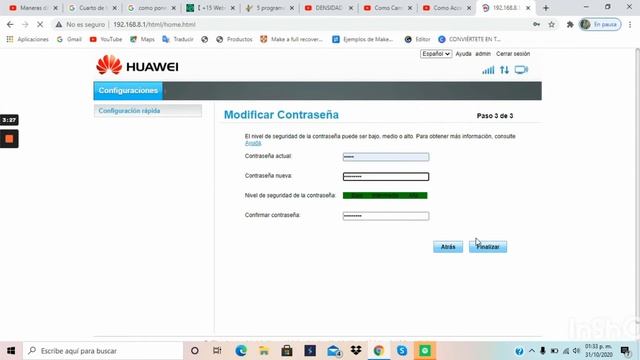Open Configuración rápida in the sidebar

pos(148,111)
